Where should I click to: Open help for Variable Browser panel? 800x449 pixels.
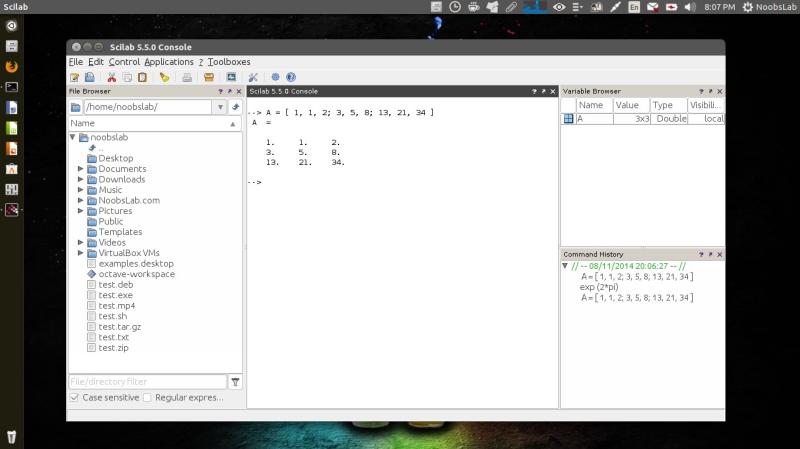coord(701,91)
